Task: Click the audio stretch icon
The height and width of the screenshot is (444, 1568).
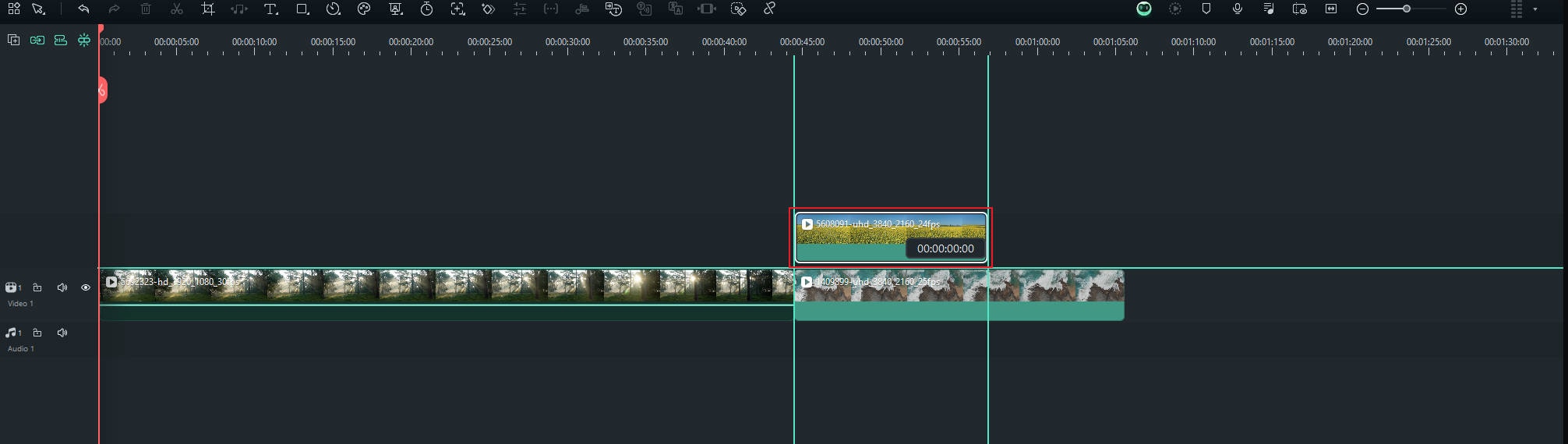Action: click(582, 9)
